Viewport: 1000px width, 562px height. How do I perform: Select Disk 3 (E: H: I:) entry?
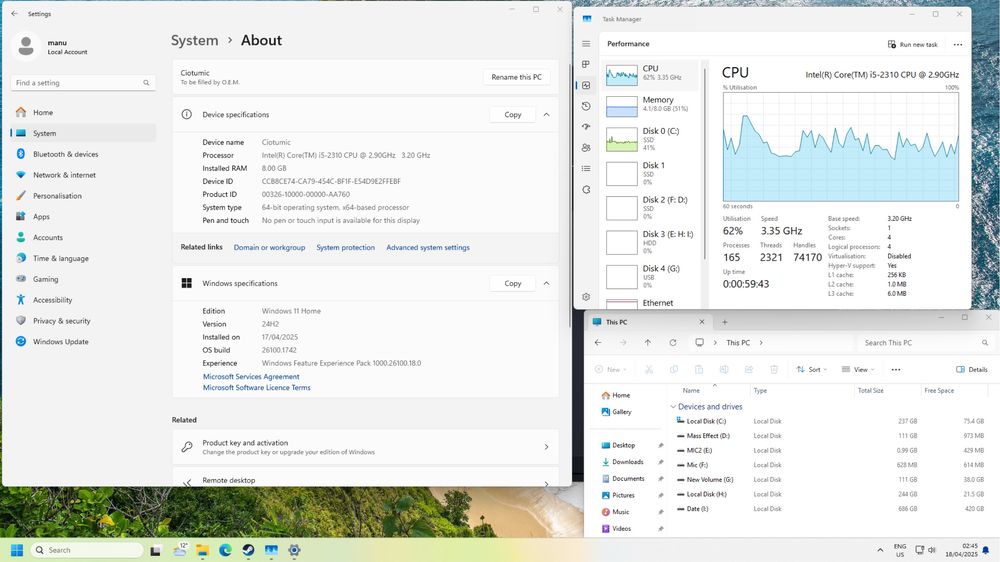(651, 242)
